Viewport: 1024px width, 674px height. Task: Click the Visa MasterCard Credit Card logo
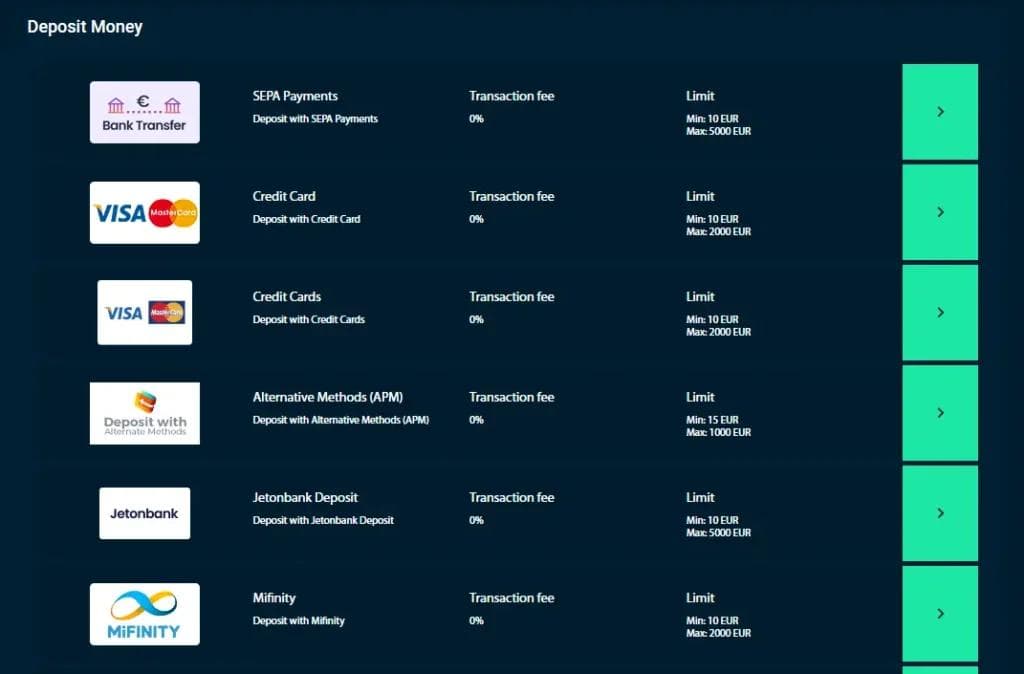coord(144,212)
